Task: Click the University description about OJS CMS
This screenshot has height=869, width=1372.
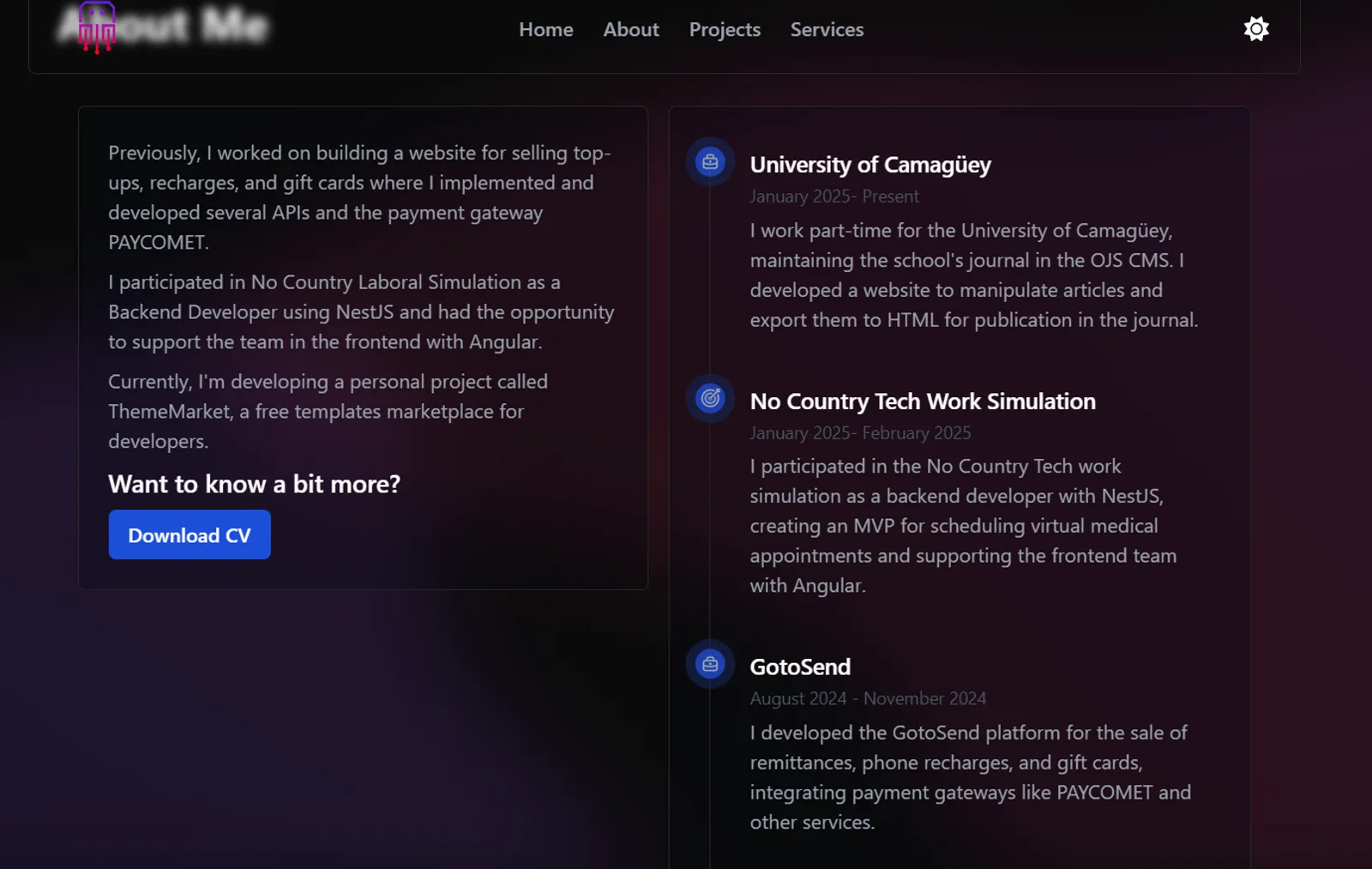Action: pos(973,275)
